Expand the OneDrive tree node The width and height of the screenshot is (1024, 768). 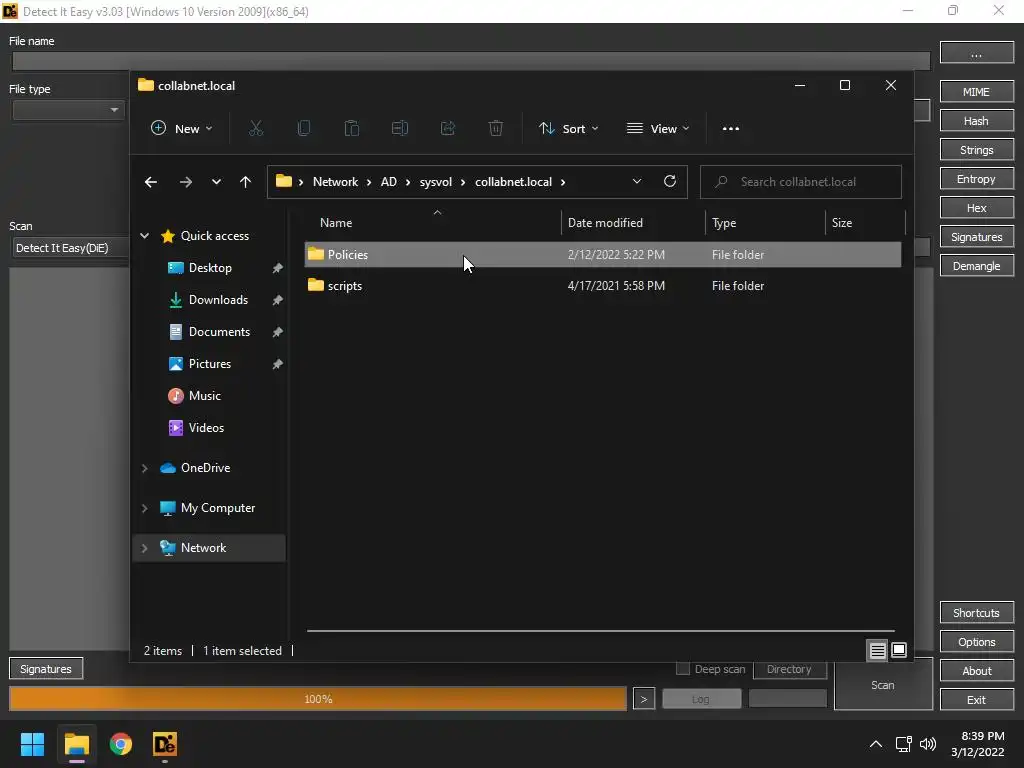(x=145, y=468)
